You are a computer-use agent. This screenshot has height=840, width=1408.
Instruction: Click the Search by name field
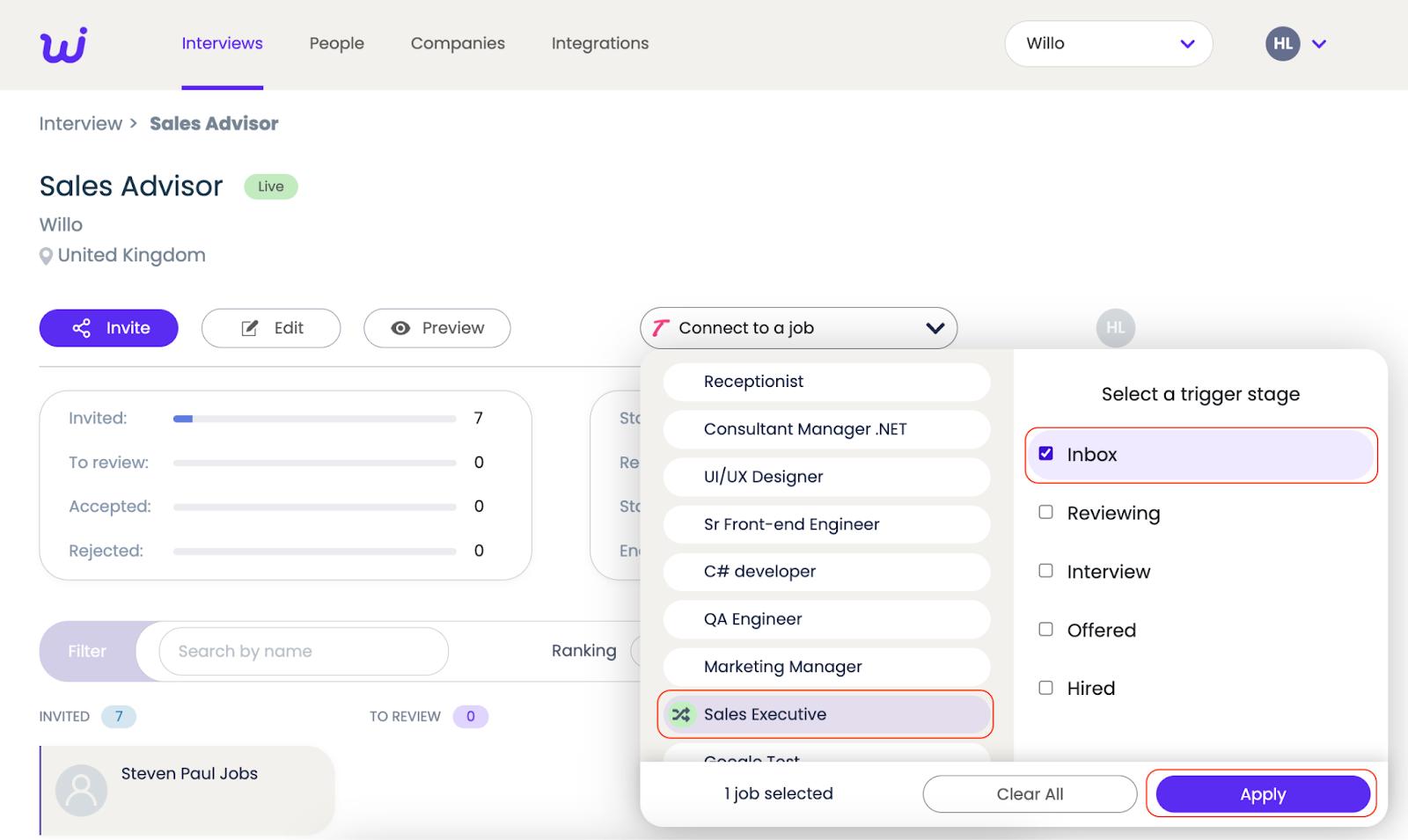point(304,651)
